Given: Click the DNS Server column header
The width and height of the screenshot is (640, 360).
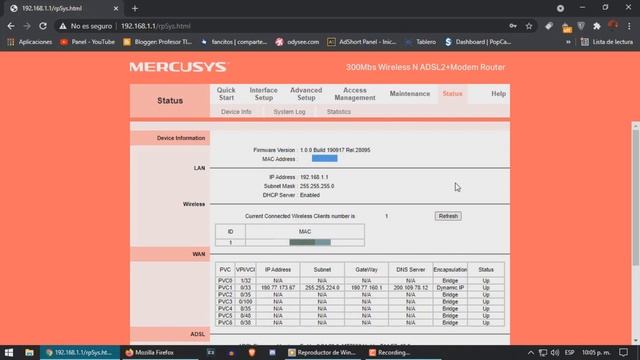Looking at the screenshot, I should tap(411, 270).
